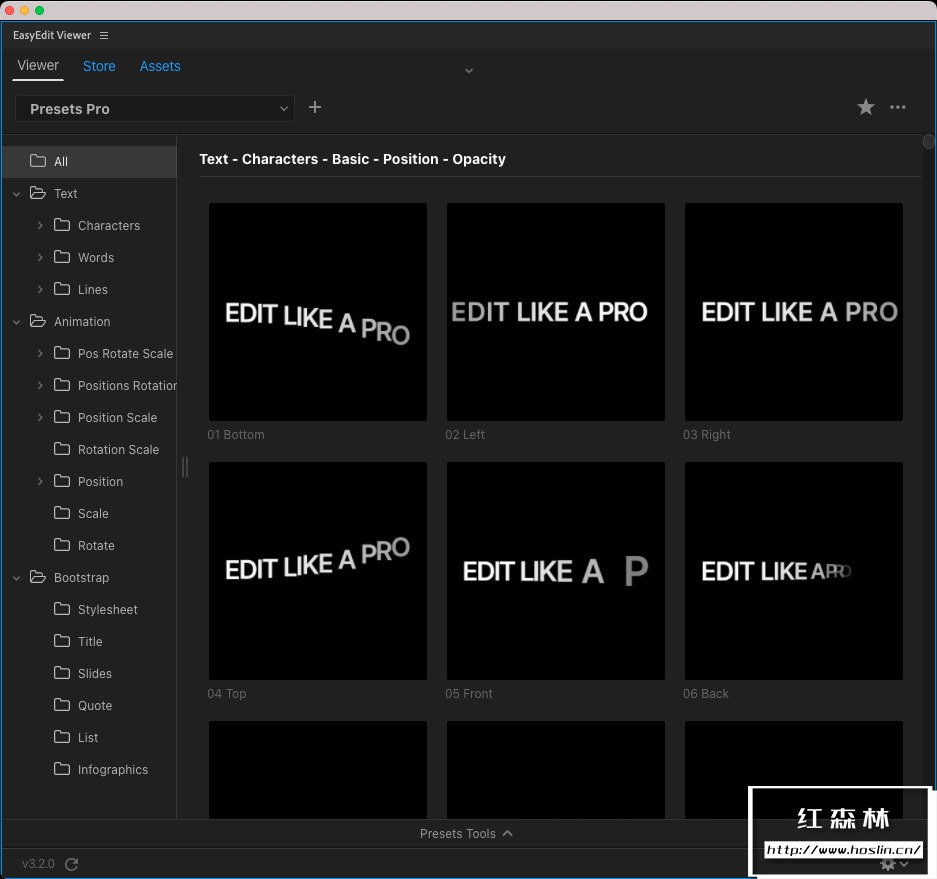Screen dimensions: 937x879
Task: Open the three-dots more options menu
Action: click(x=898, y=108)
